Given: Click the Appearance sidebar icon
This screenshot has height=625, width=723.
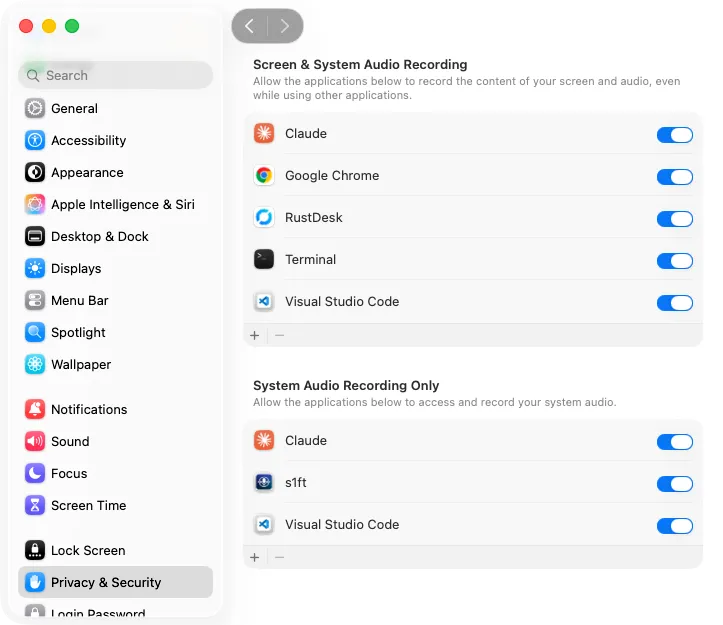Looking at the screenshot, I should pyautogui.click(x=35, y=173).
